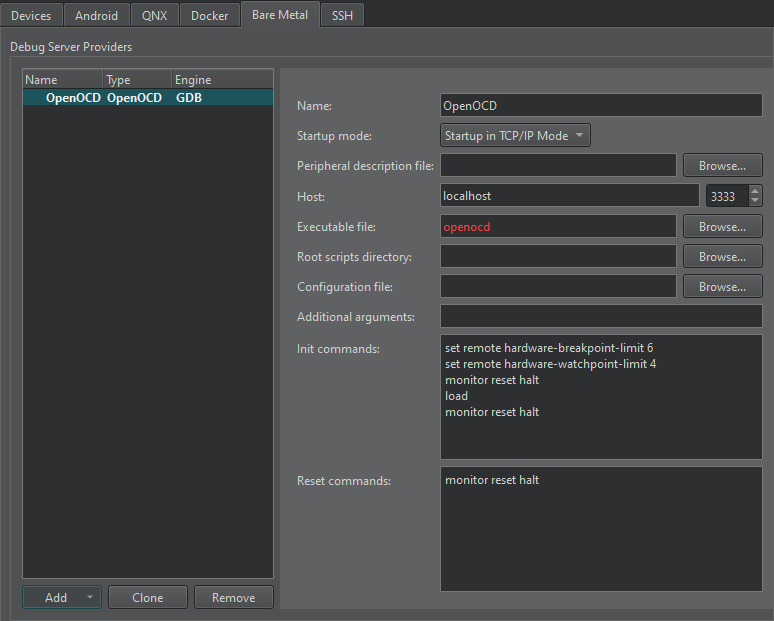Browse for the configuration file
774x621 pixels.
[x=722, y=287]
